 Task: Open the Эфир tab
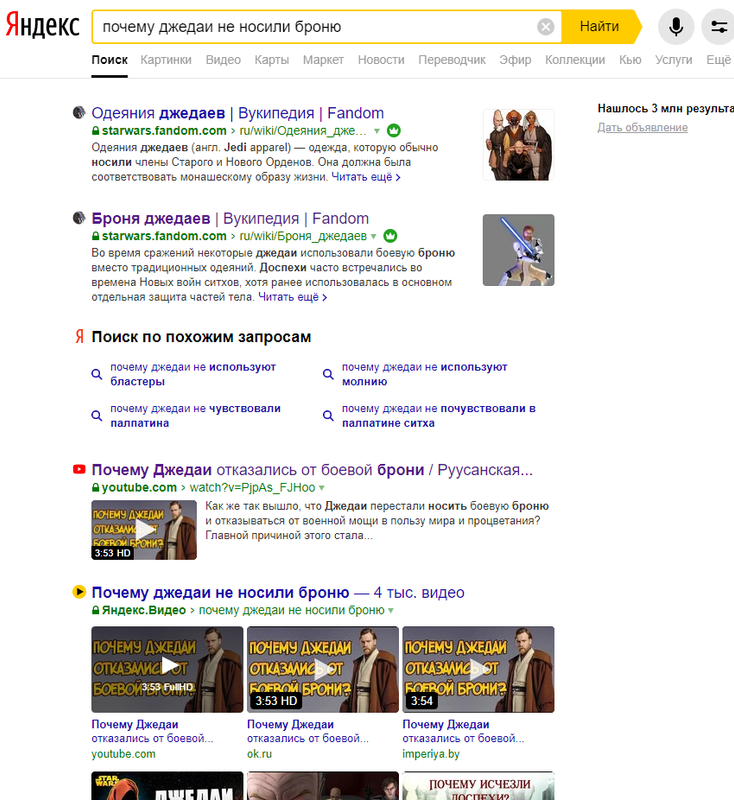[515, 60]
